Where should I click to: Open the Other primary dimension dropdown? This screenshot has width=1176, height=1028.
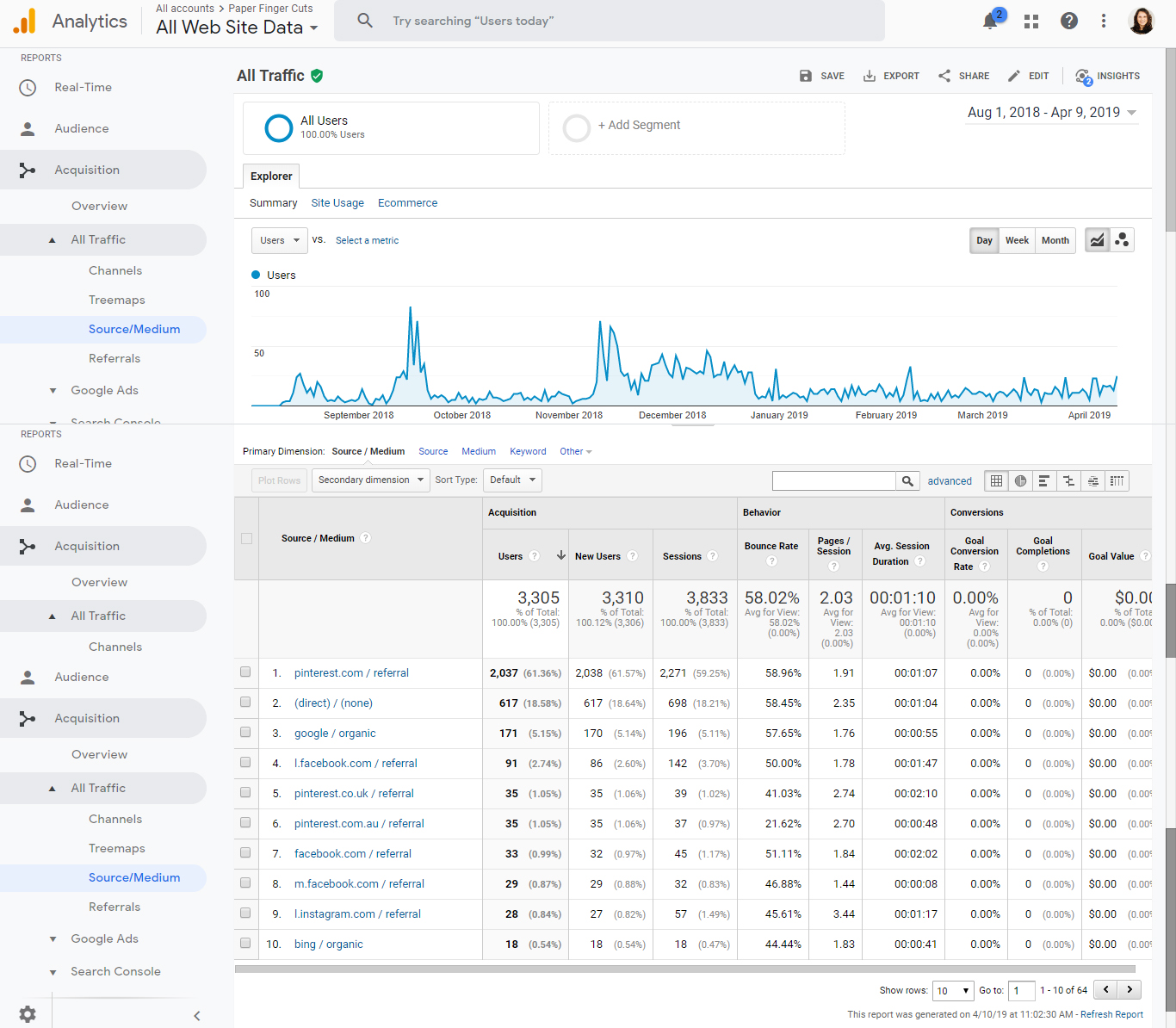576,451
